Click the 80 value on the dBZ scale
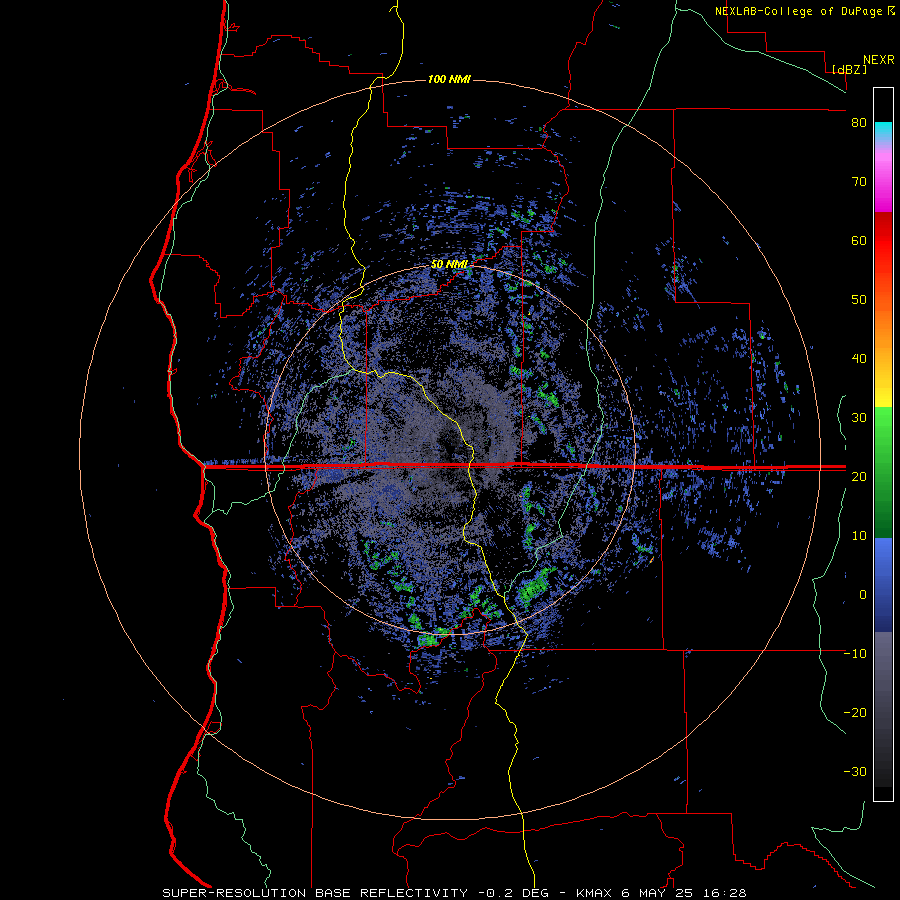This screenshot has width=900, height=900. tap(859, 123)
